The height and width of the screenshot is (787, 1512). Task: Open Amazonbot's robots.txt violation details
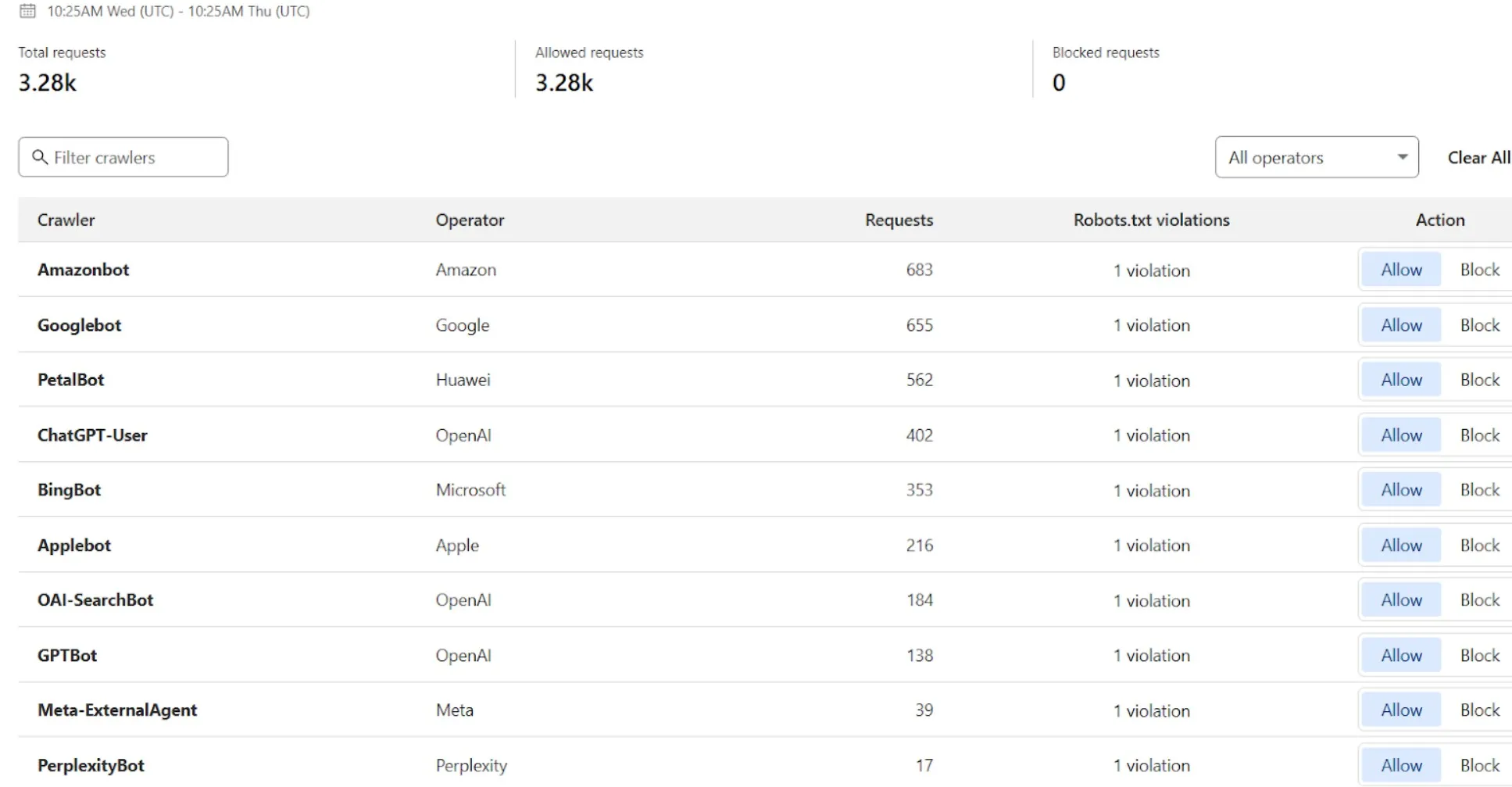(x=1151, y=270)
